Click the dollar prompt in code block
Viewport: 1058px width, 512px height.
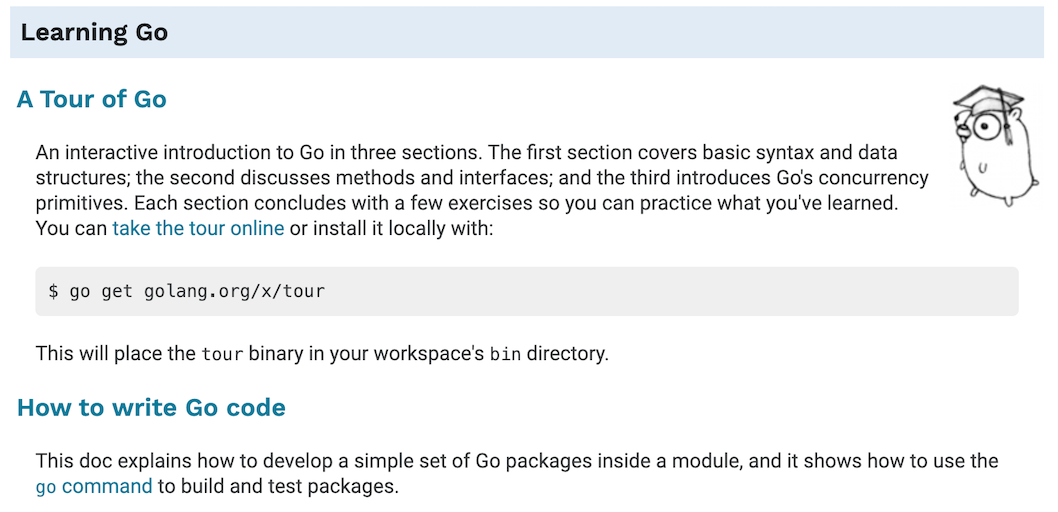point(53,291)
